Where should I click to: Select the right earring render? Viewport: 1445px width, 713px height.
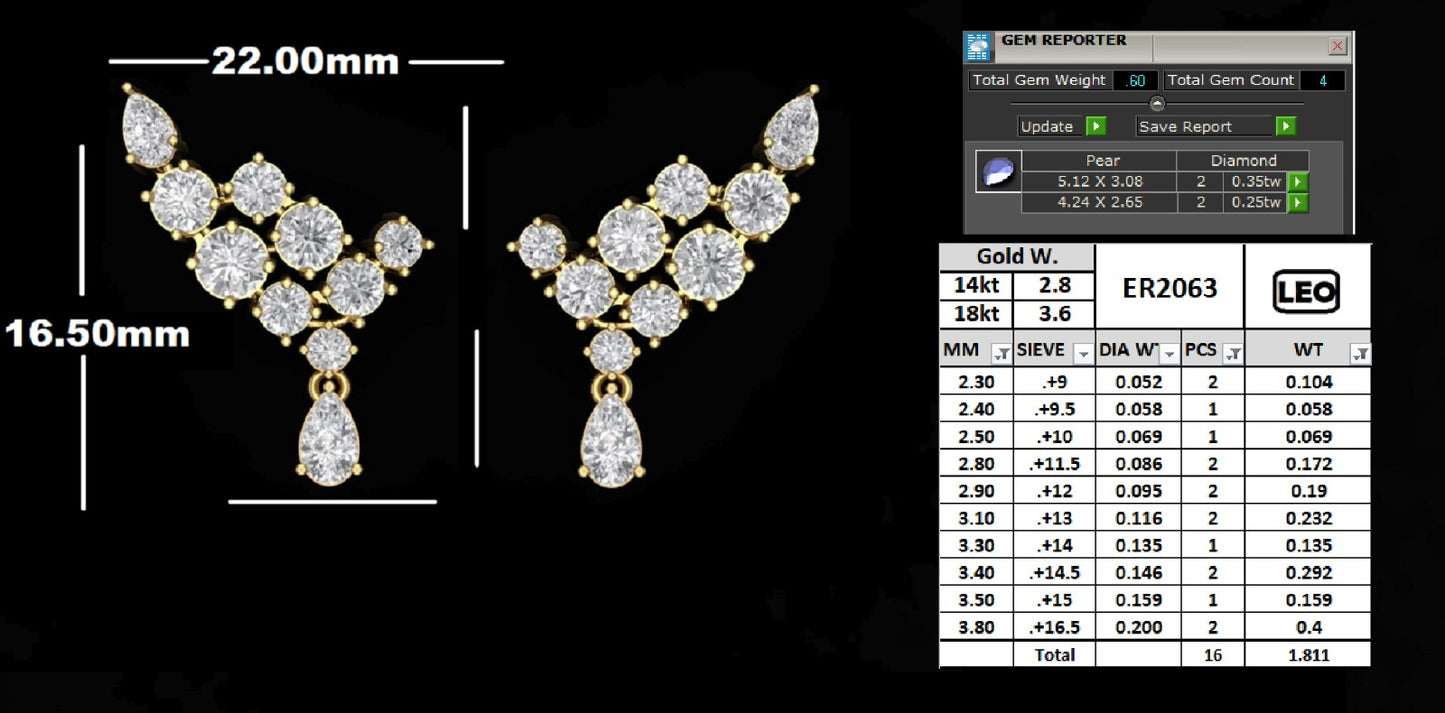pos(665,285)
